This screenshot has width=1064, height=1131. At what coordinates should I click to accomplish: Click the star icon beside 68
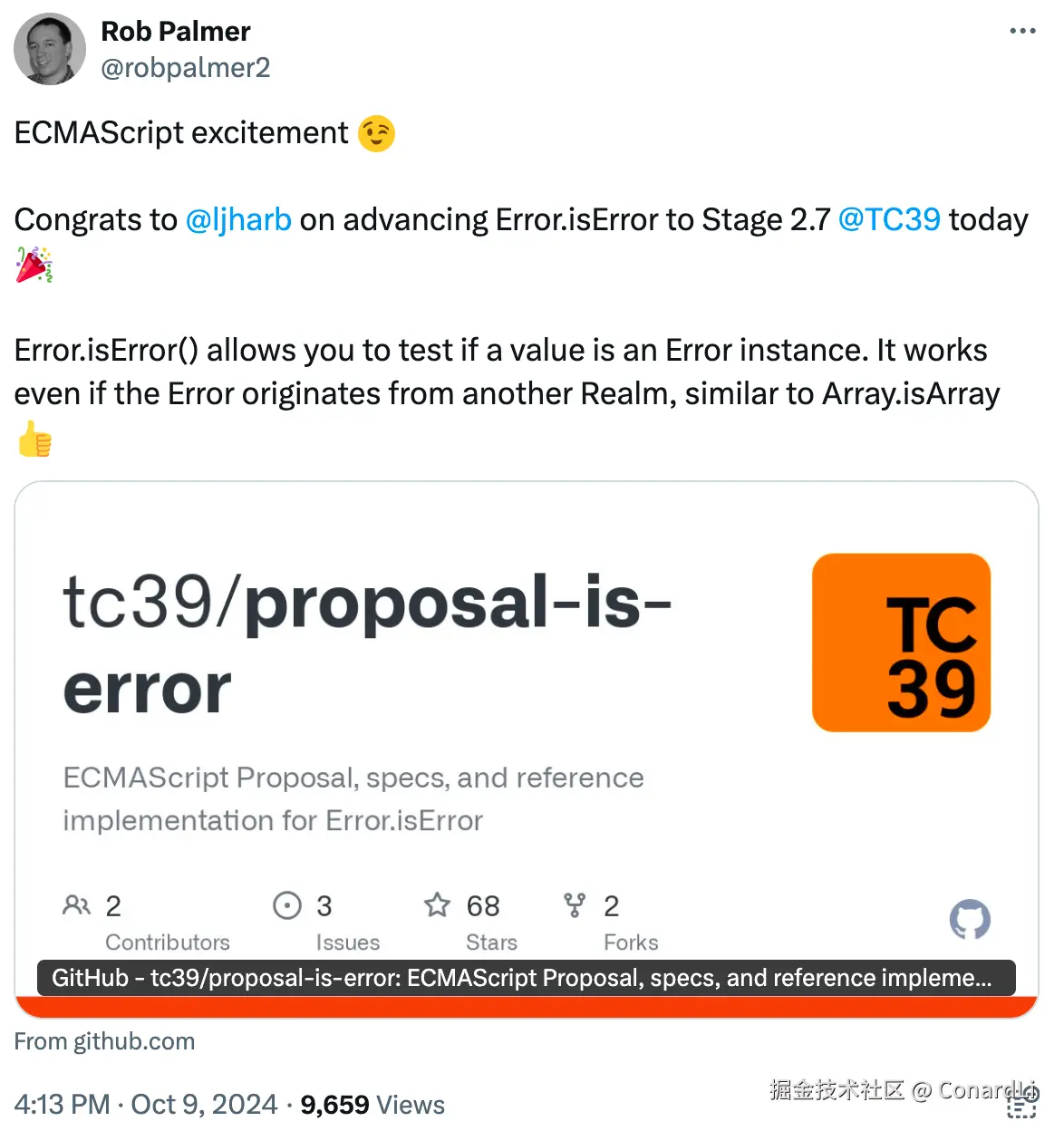(x=437, y=905)
